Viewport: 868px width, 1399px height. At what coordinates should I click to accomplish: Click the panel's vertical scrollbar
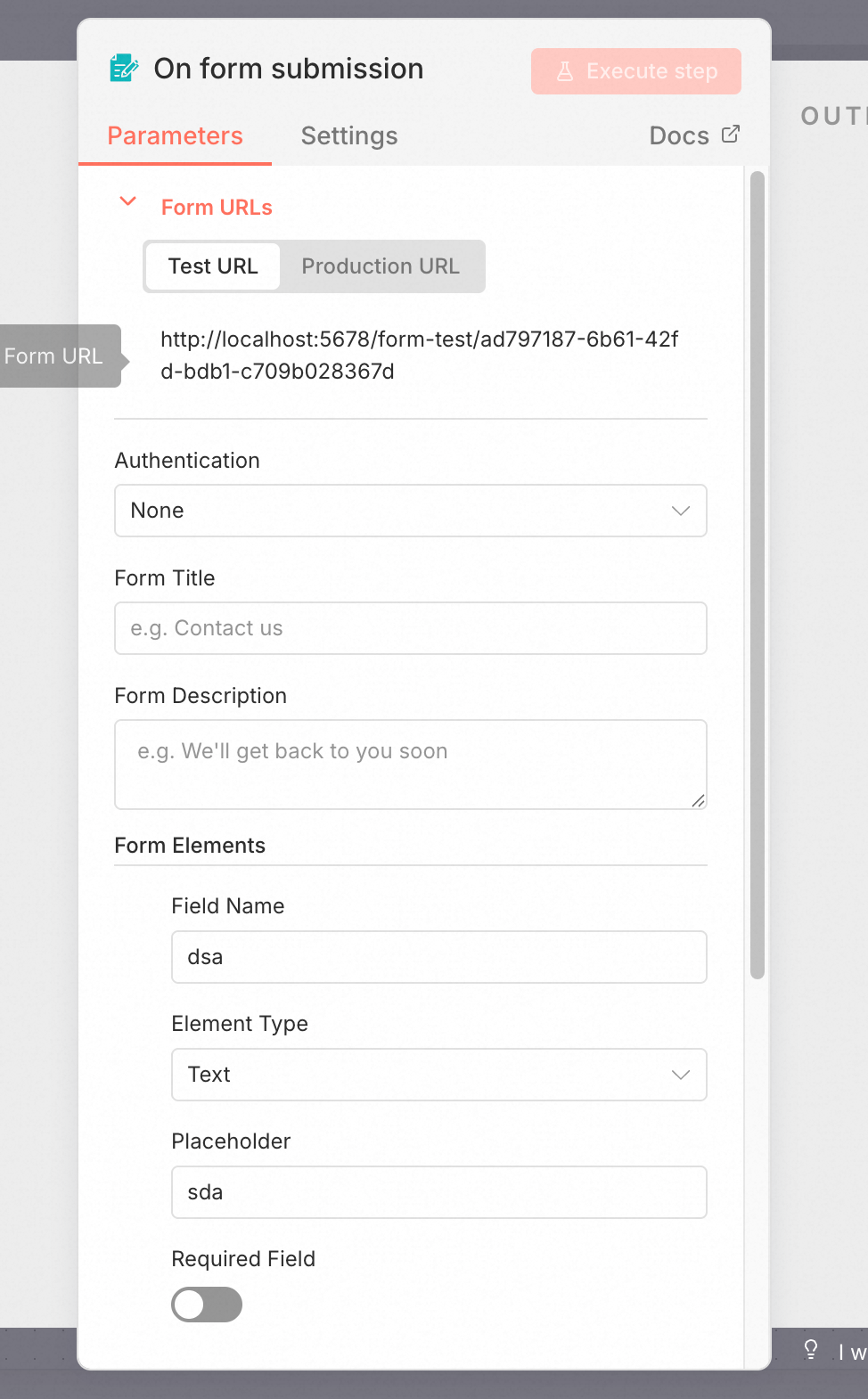click(757, 576)
